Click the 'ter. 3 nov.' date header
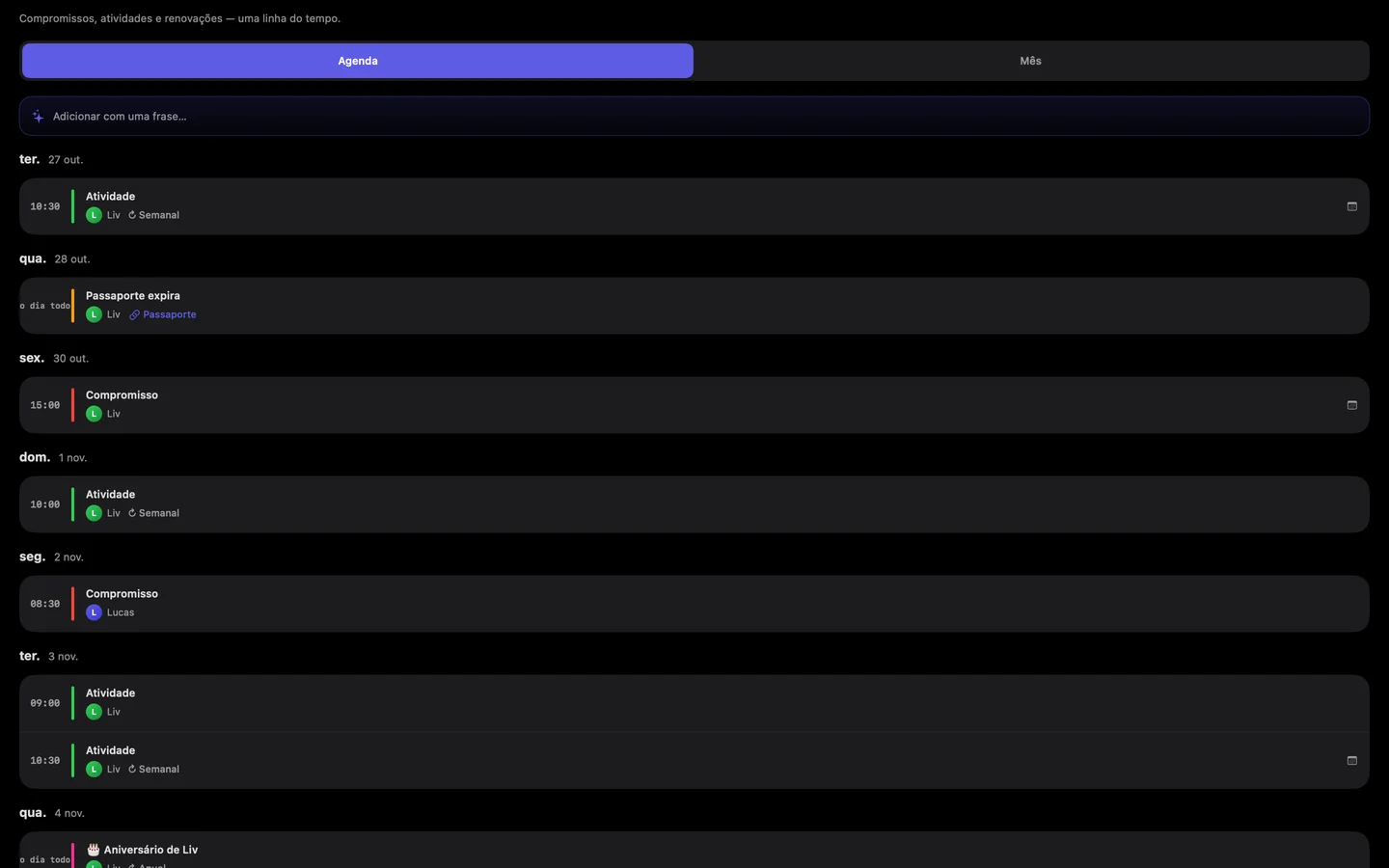 (48, 656)
